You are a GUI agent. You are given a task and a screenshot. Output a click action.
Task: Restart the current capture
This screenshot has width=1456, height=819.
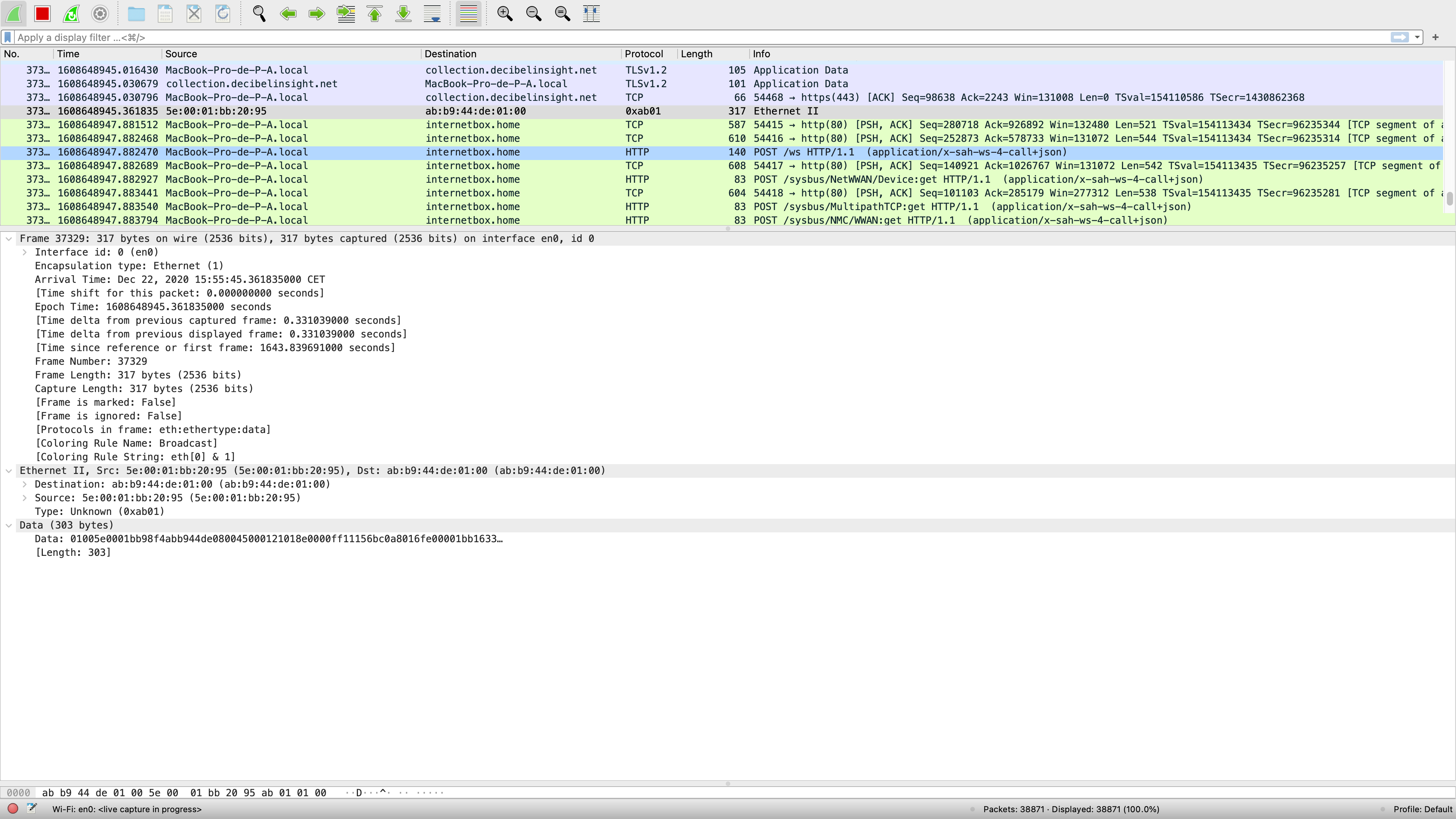pos(71,14)
